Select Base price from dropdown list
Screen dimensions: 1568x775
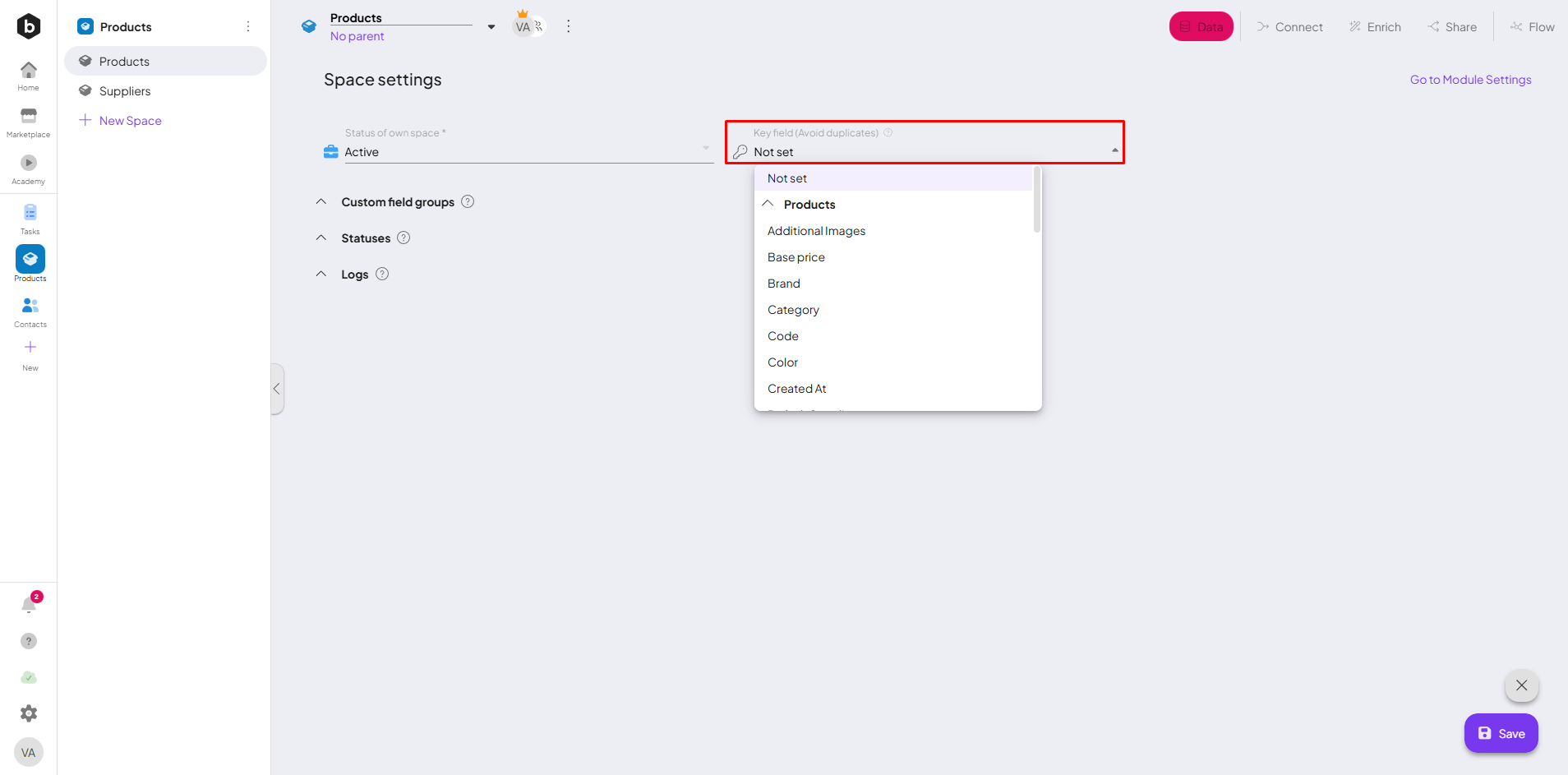(796, 257)
